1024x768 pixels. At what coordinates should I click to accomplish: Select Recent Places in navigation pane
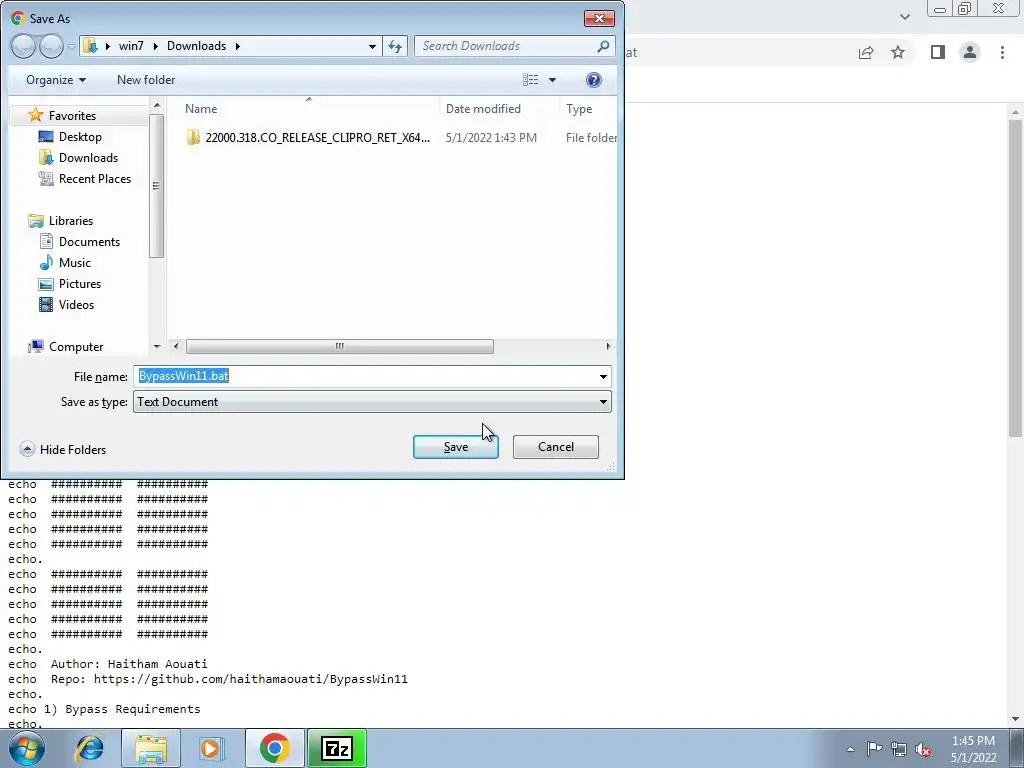(x=95, y=178)
